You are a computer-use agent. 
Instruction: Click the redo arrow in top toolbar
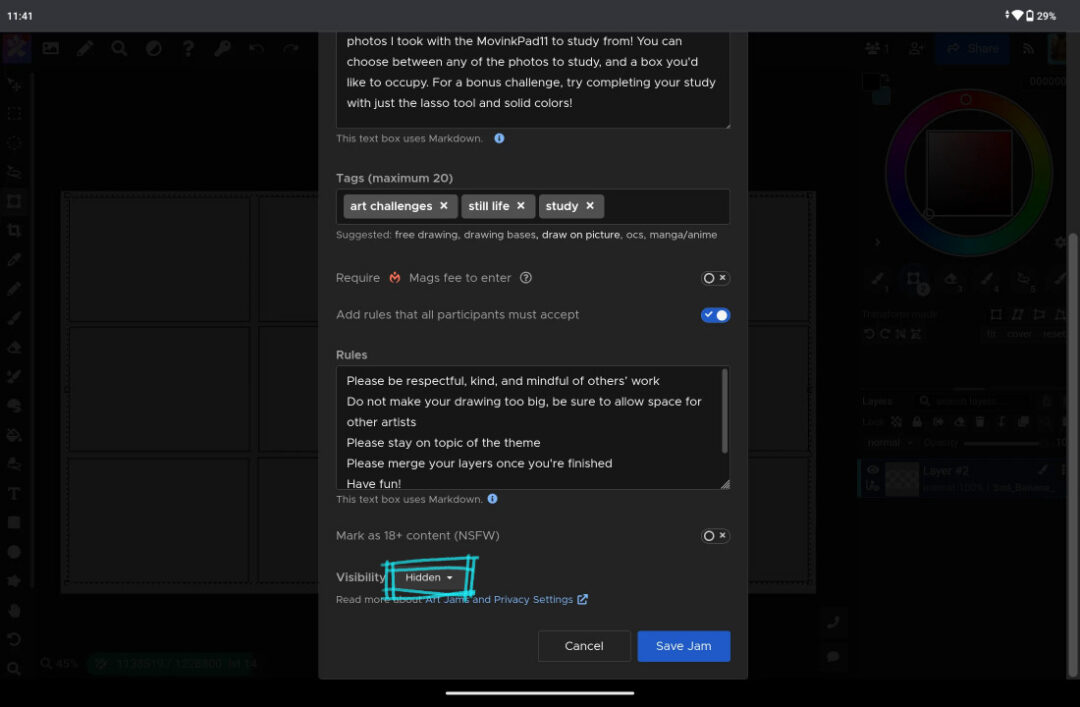point(291,48)
